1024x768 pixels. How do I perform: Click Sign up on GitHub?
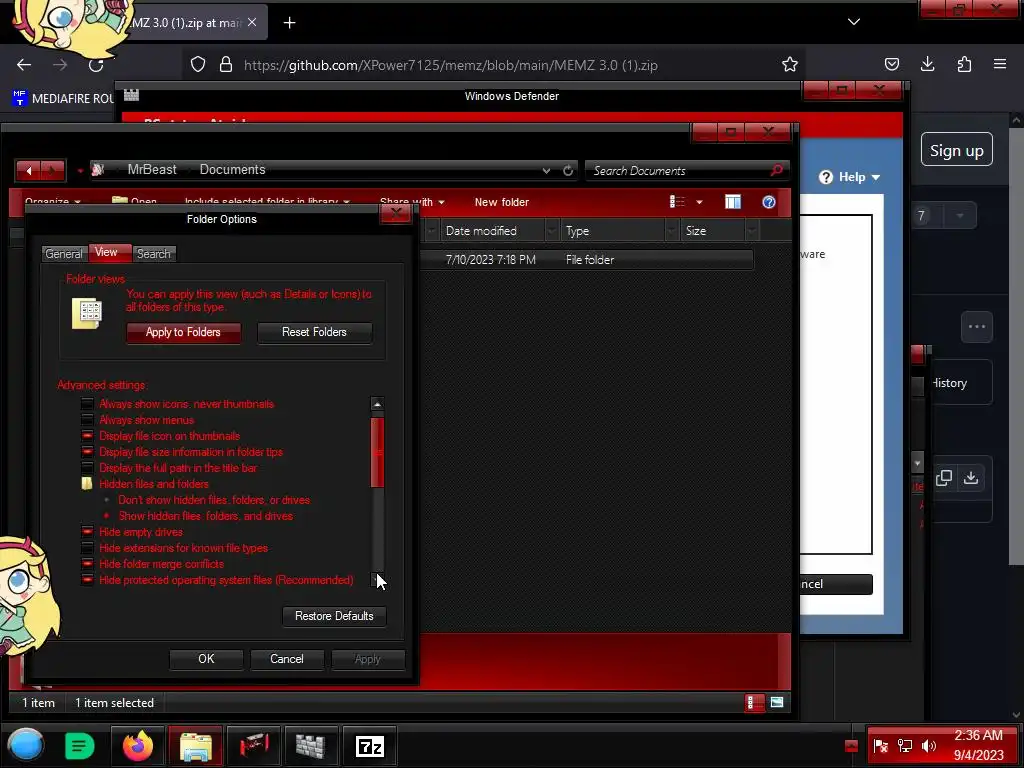(x=957, y=150)
